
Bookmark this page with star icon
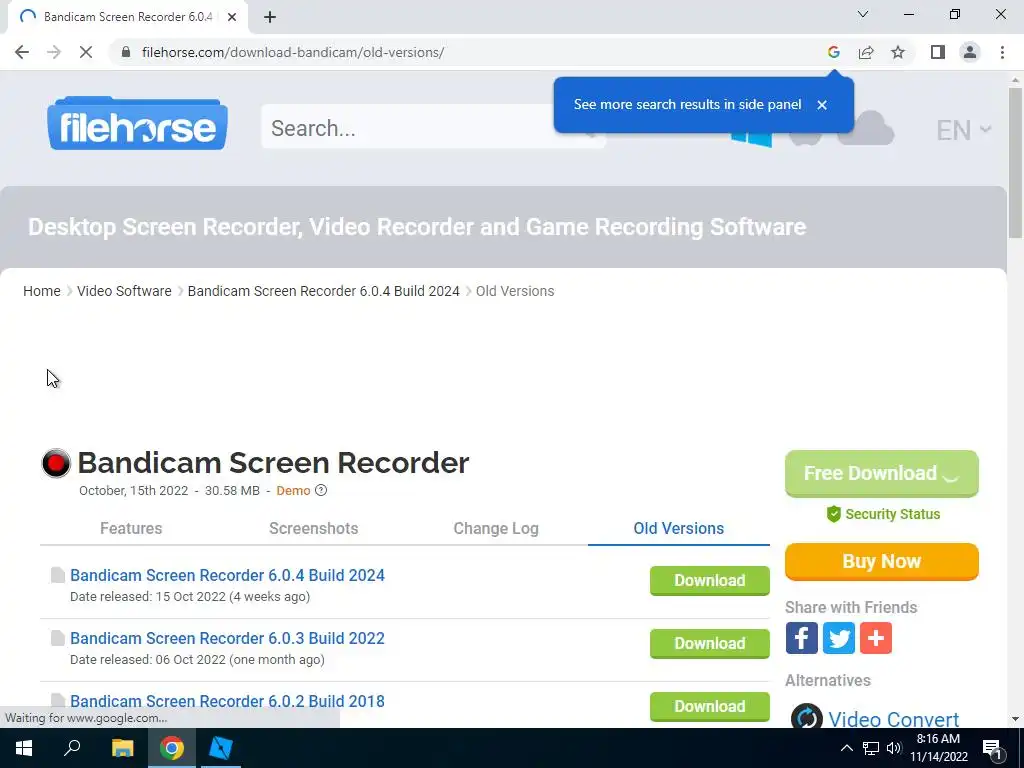[x=898, y=52]
